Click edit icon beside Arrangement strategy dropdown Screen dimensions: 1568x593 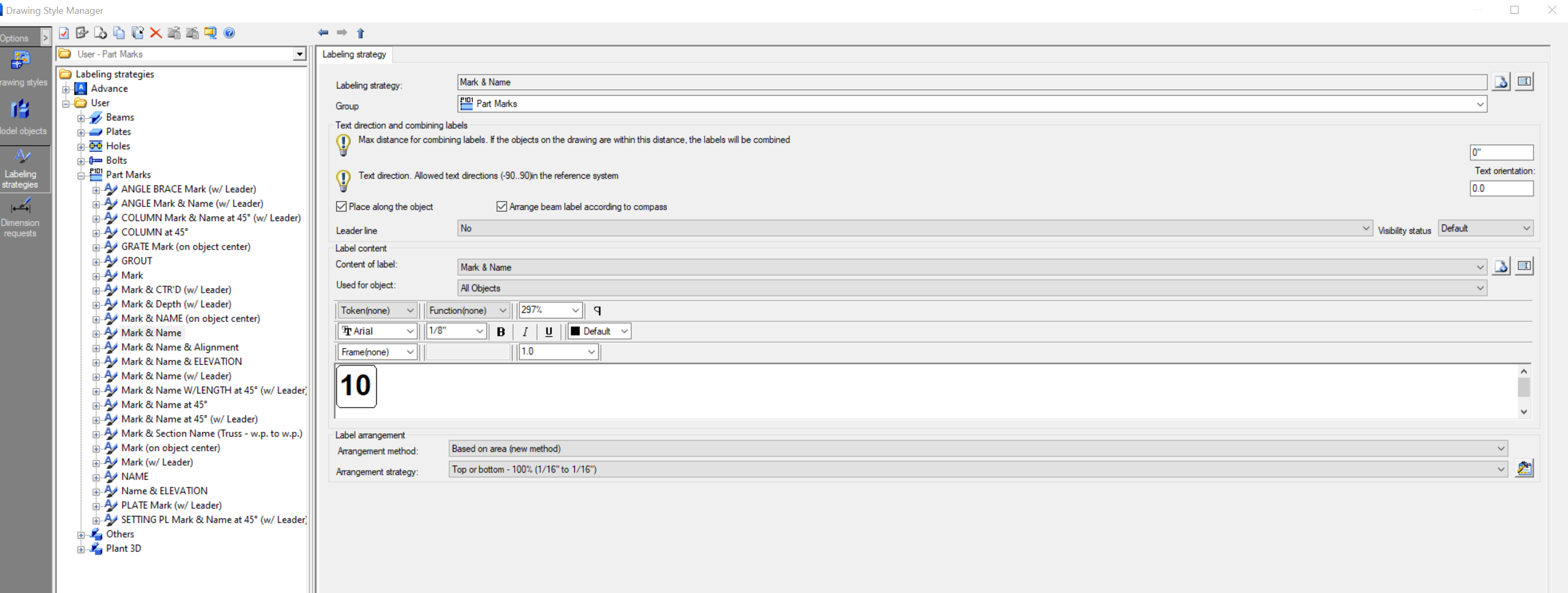[1524, 468]
